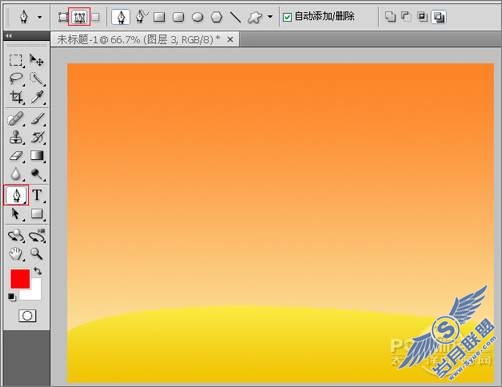Enable Paths mode in options bar
The image size is (502, 387).
coord(79,17)
